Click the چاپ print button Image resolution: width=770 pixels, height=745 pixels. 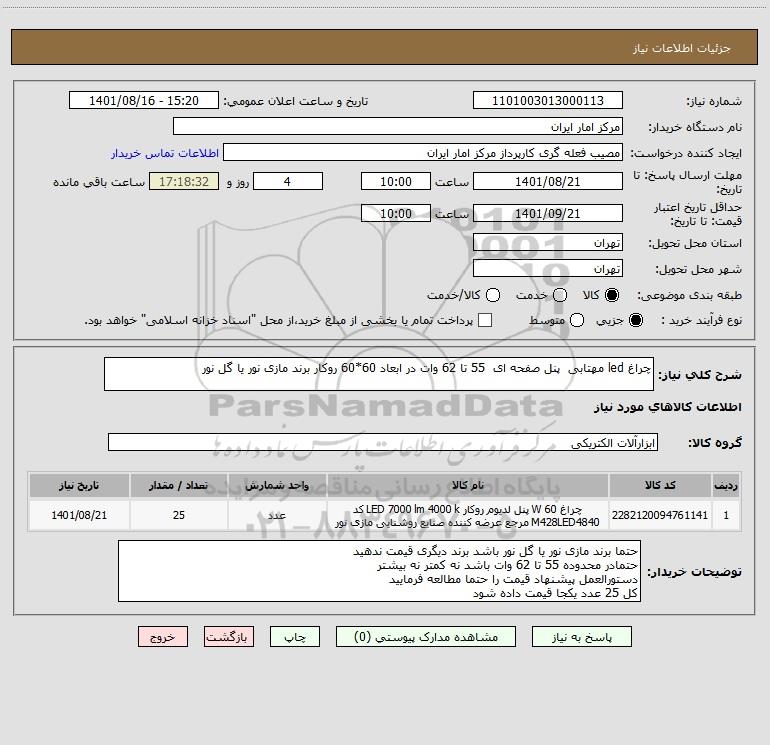click(x=295, y=637)
